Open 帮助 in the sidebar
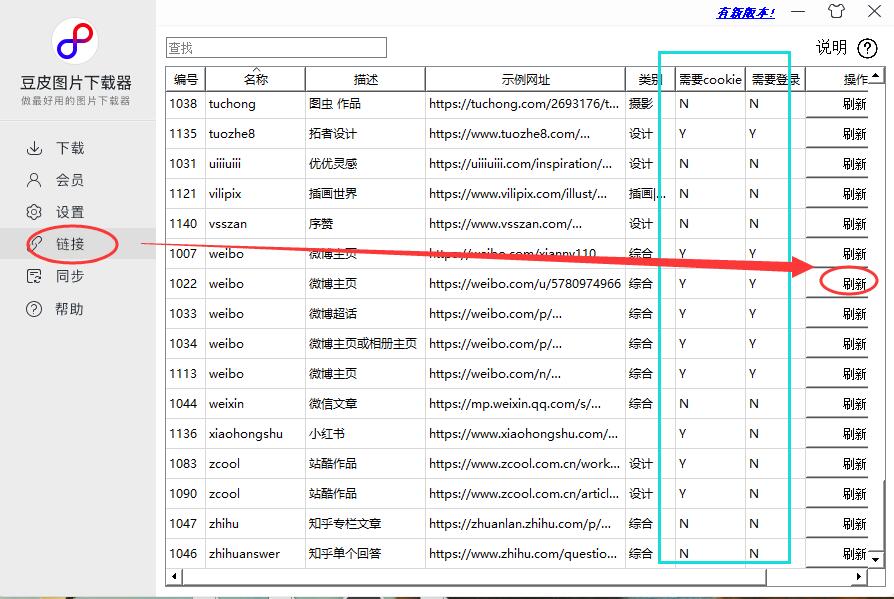The image size is (894, 599). tap(55, 309)
